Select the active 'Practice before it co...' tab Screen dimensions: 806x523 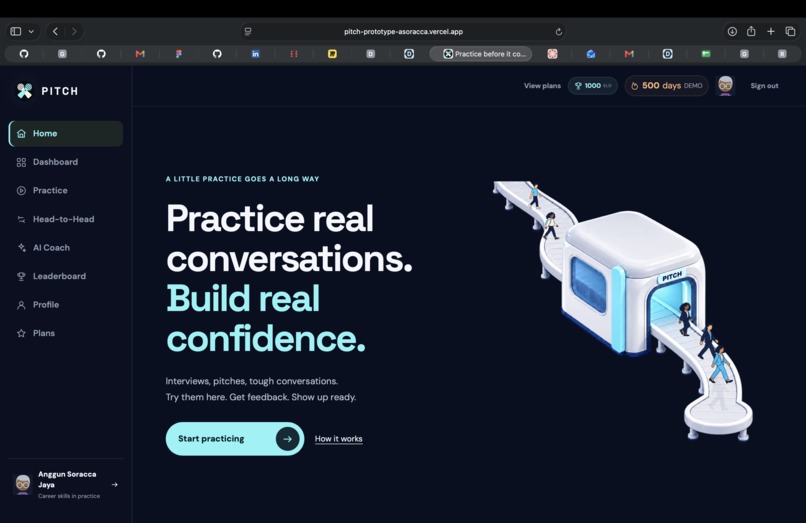(481, 53)
